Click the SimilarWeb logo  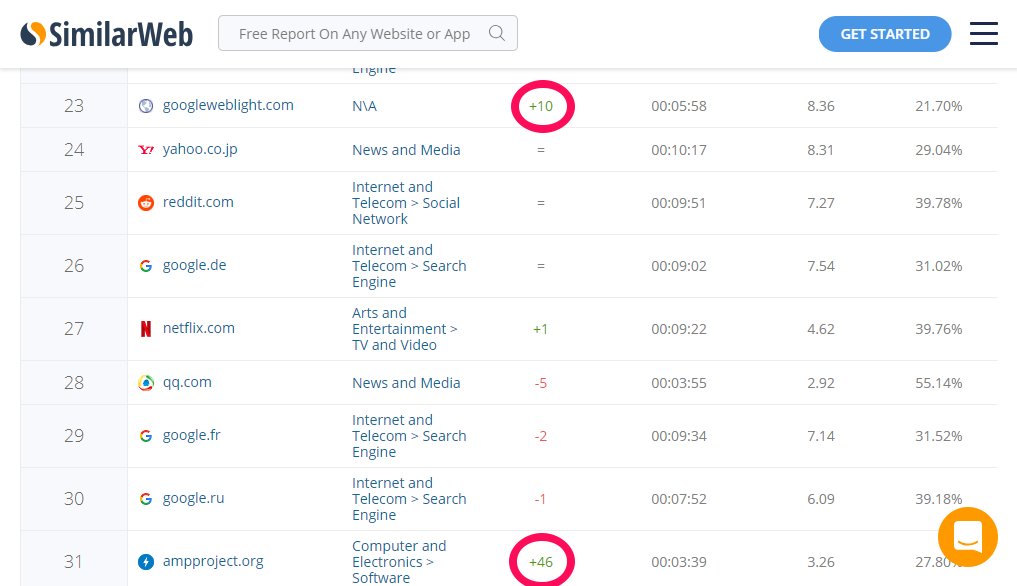click(106, 34)
